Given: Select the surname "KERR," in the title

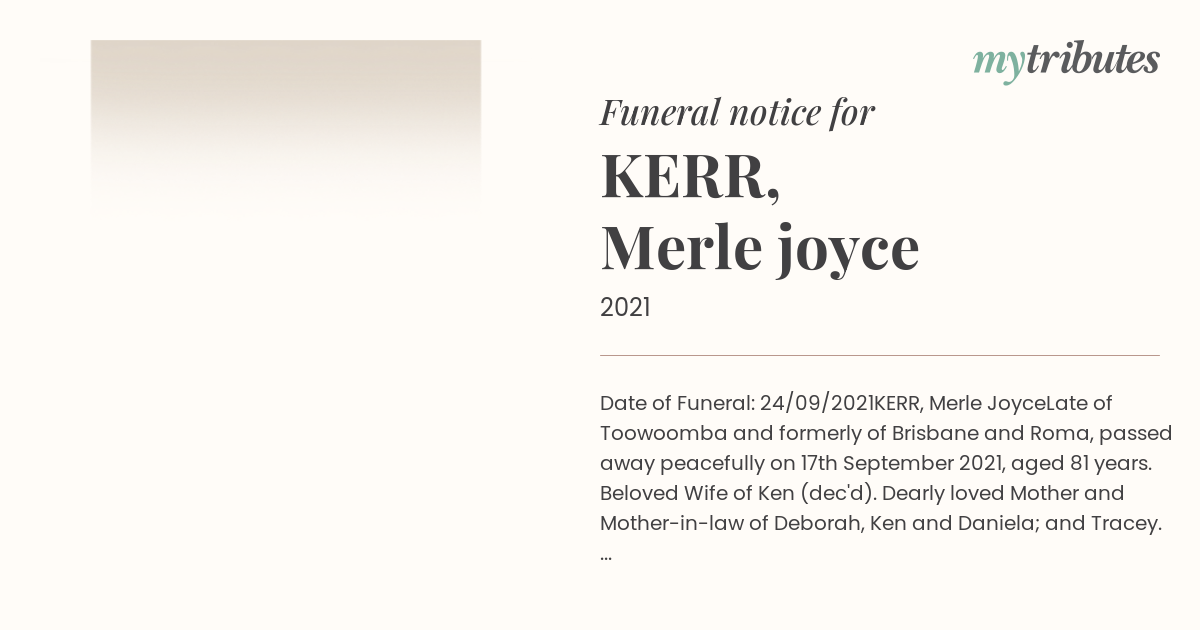Looking at the screenshot, I should [690, 175].
